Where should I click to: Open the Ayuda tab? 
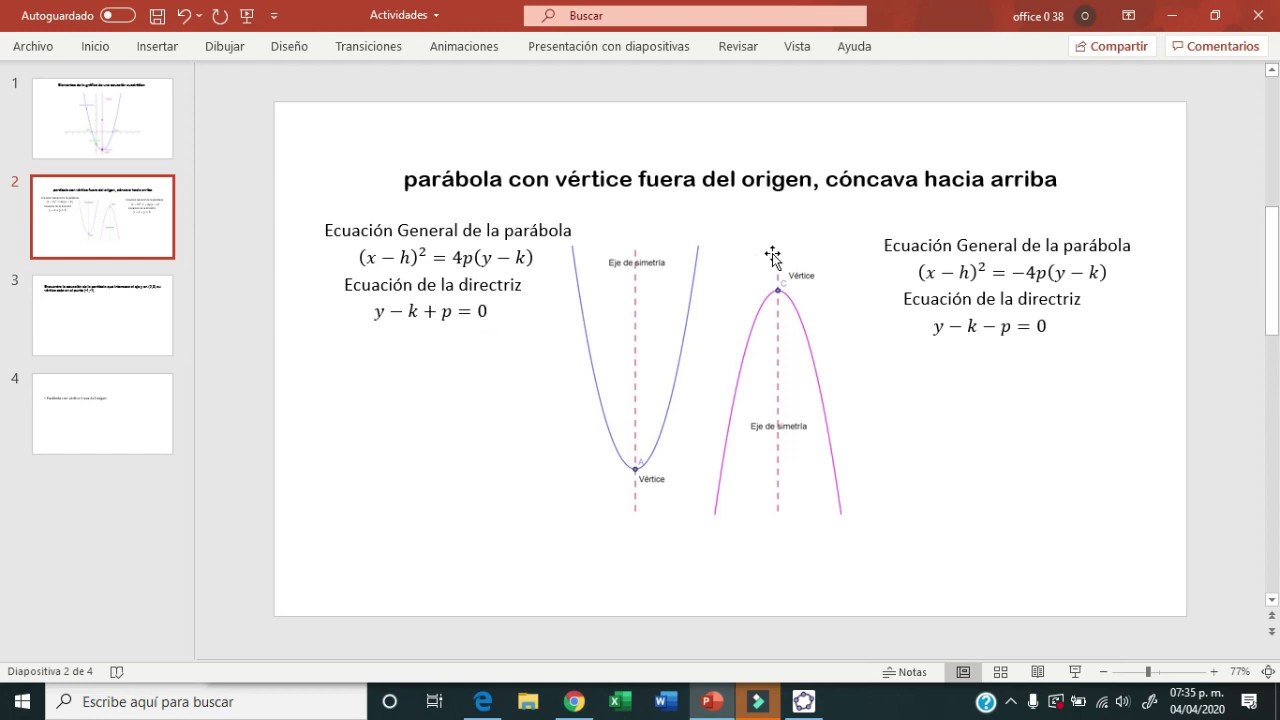click(x=854, y=46)
